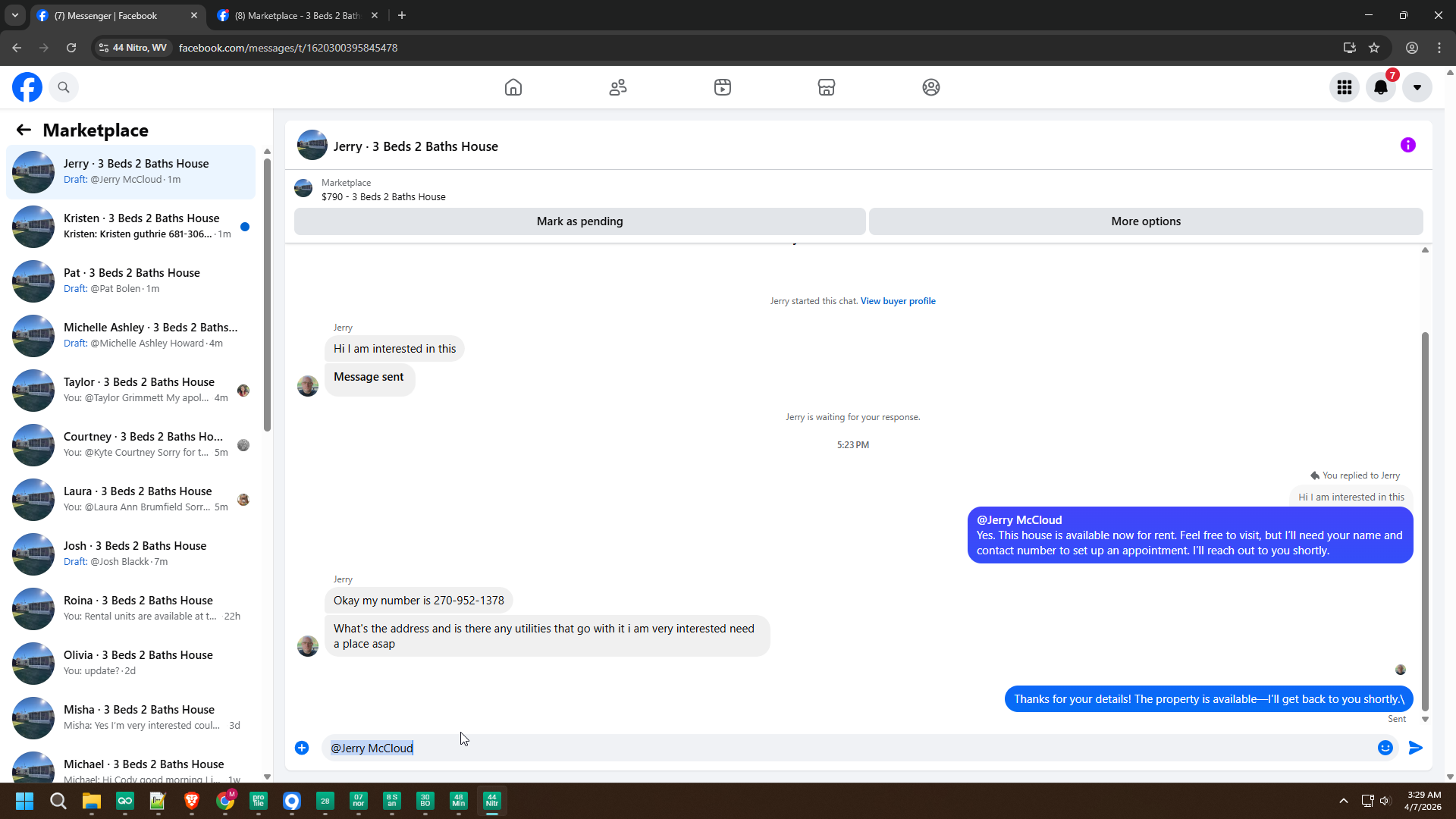Click the browser address bar URL

pos(288,48)
